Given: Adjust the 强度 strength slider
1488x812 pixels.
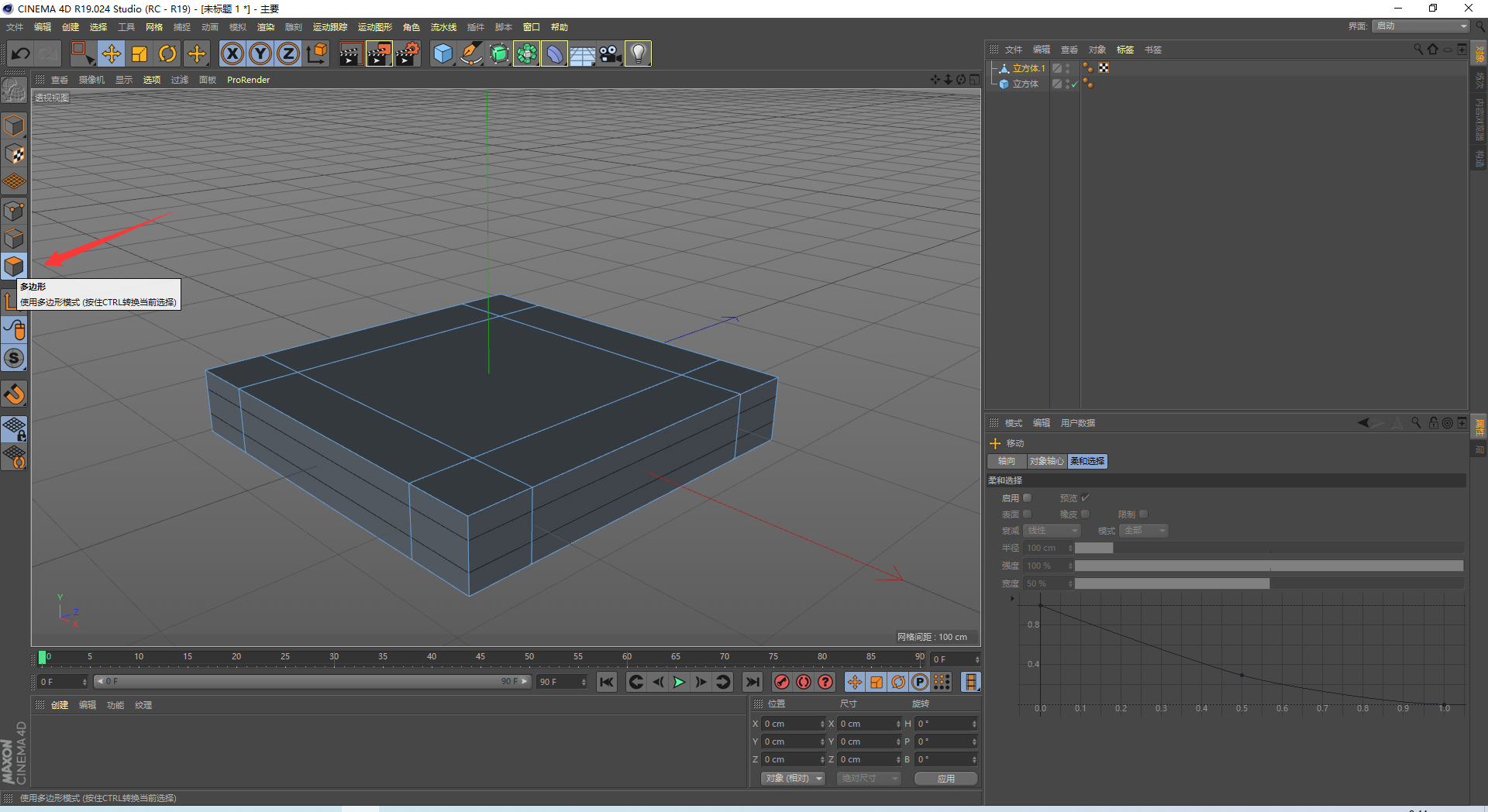Looking at the screenshot, I should 1269,566.
